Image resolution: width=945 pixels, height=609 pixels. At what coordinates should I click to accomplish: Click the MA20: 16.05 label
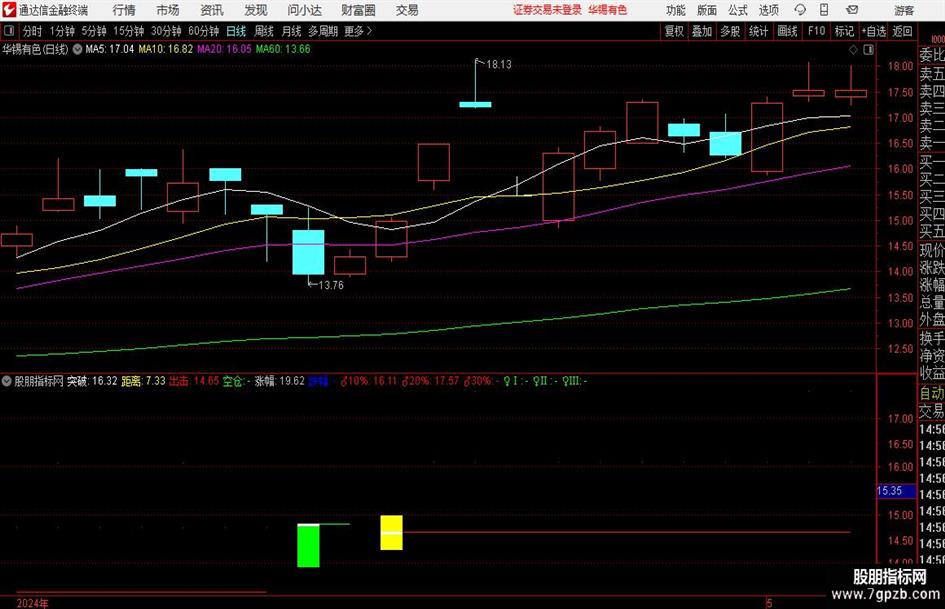click(224, 49)
